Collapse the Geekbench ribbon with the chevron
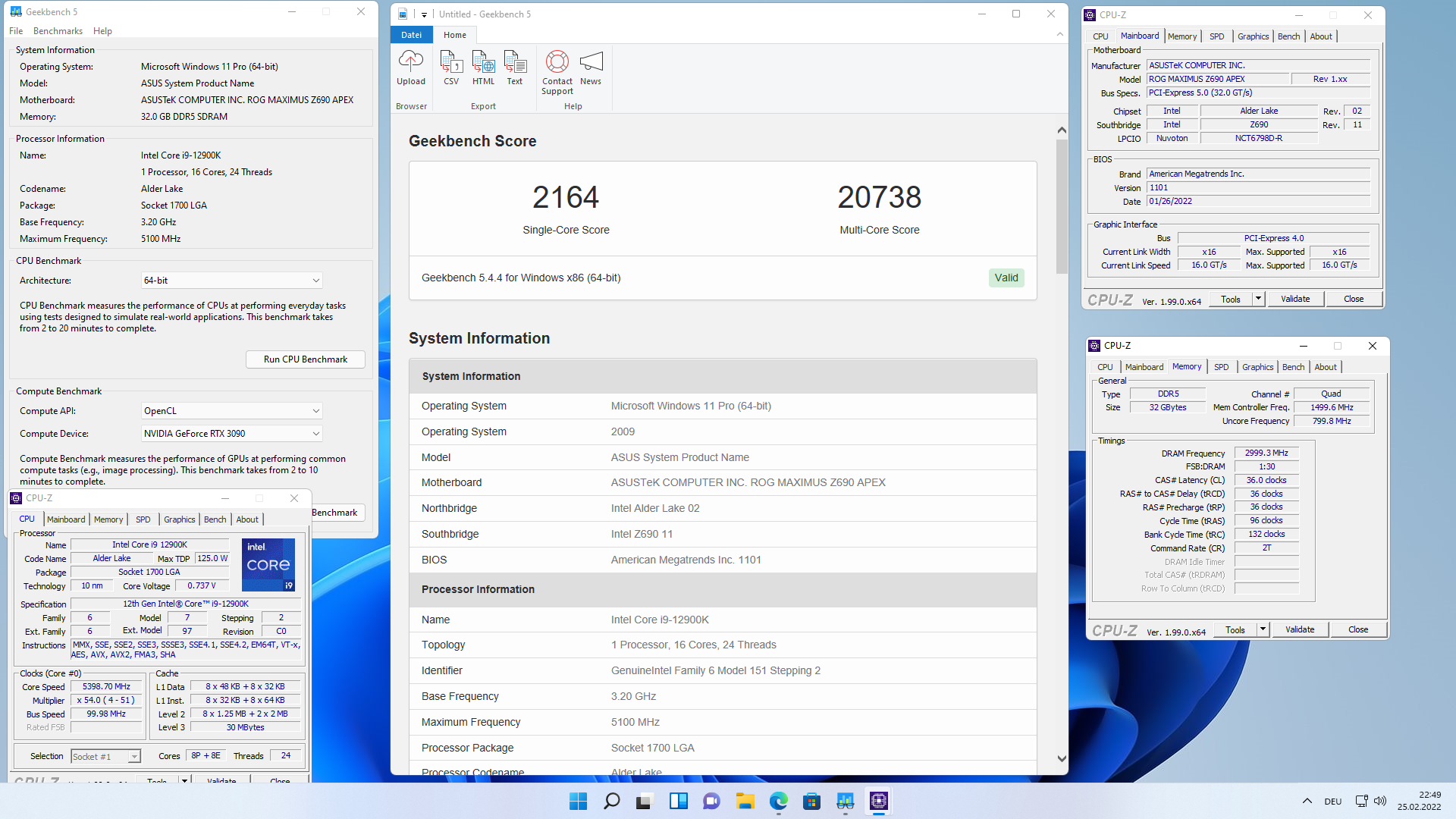The width and height of the screenshot is (1456, 819). [1059, 34]
